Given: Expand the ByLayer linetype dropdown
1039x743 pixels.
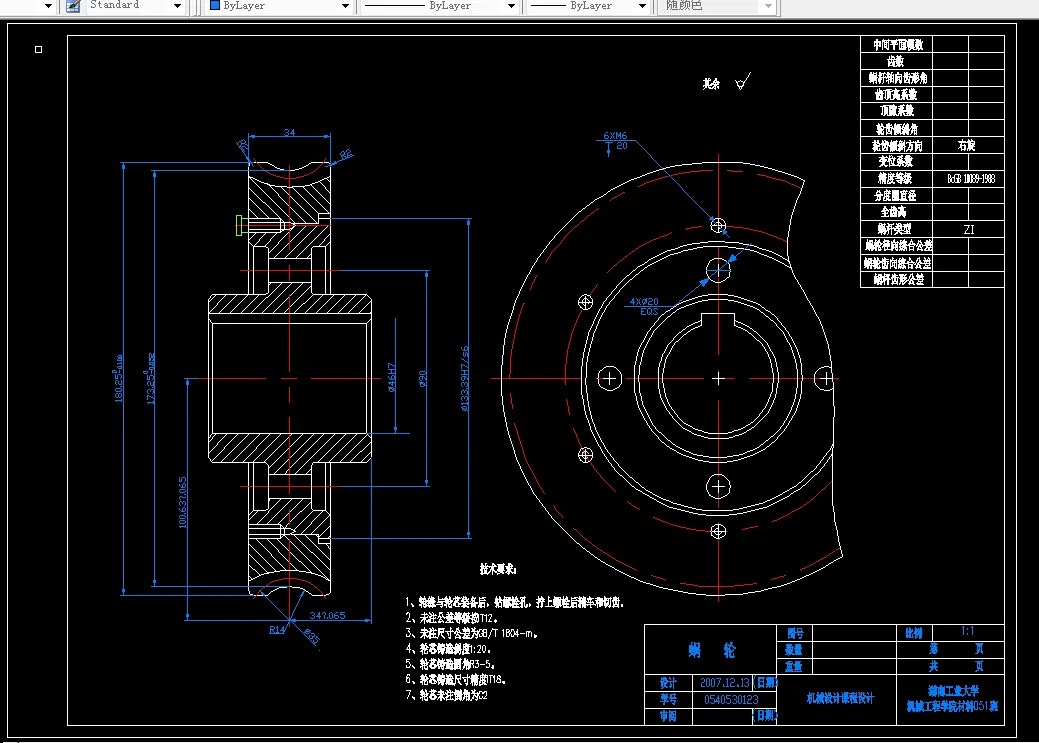Looking at the screenshot, I should point(511,6).
